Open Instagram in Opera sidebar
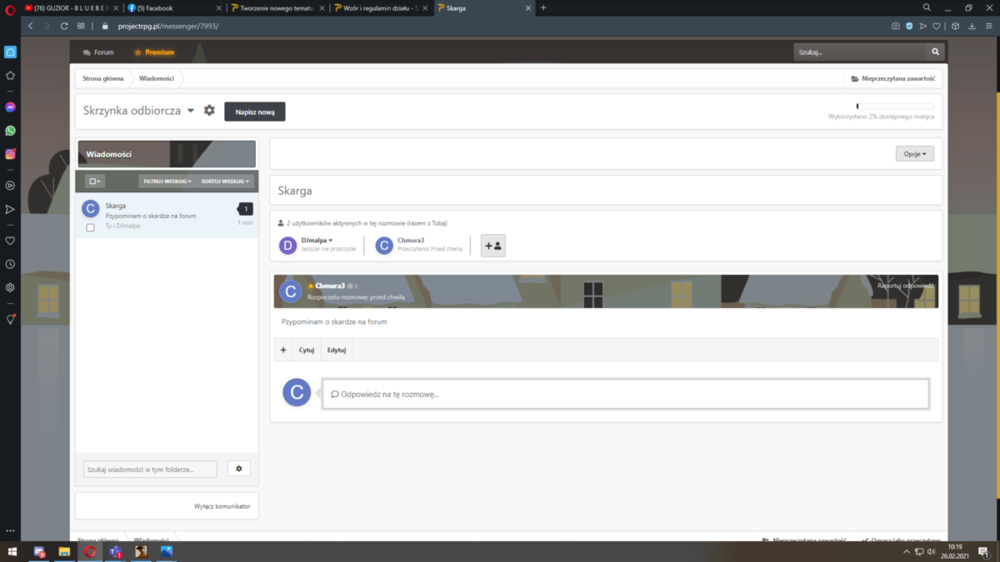 [10, 154]
